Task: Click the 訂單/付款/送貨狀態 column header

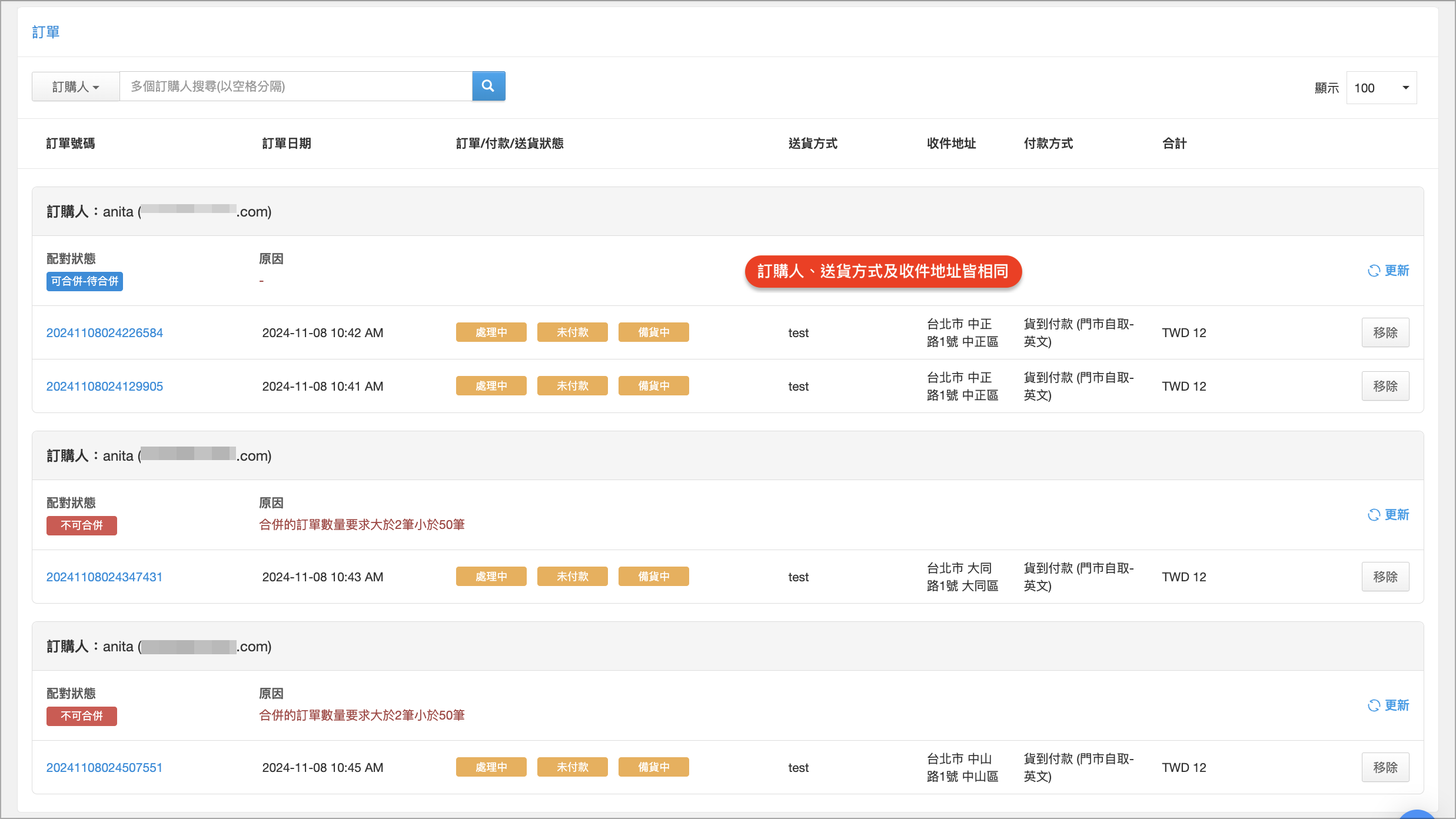Action: pos(510,144)
